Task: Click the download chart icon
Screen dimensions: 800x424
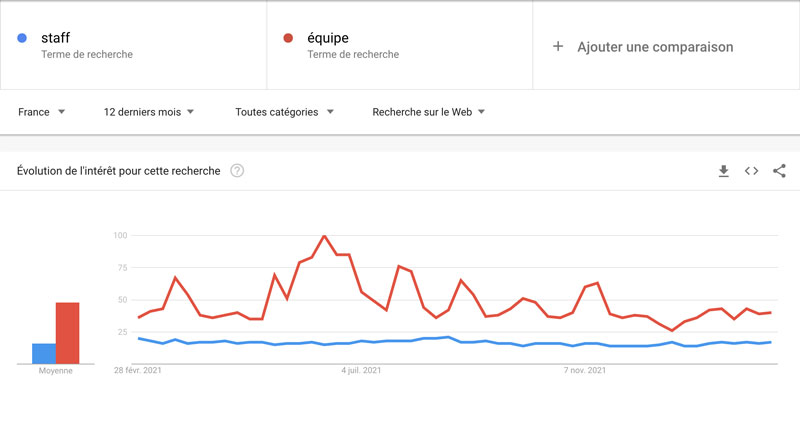Action: (x=724, y=171)
